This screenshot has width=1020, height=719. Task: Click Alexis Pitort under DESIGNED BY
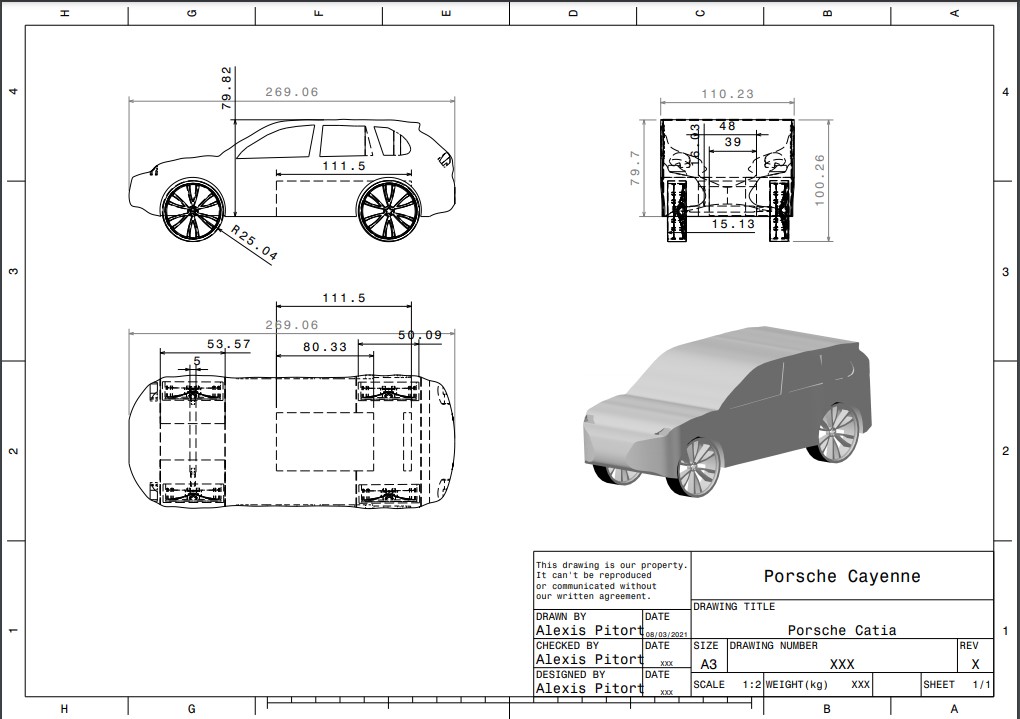coord(589,688)
